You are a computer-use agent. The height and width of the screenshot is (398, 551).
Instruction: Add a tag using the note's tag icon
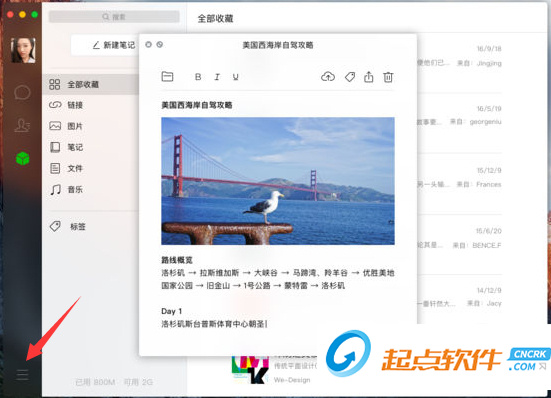[x=350, y=77]
